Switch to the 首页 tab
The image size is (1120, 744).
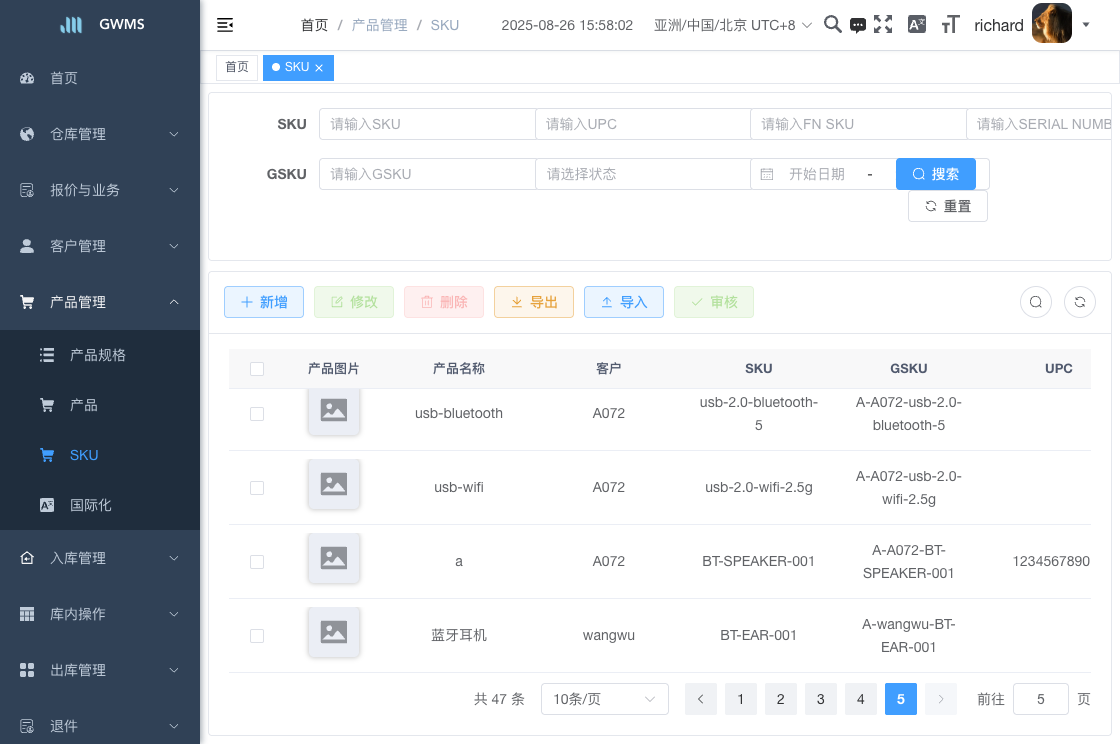[237, 67]
